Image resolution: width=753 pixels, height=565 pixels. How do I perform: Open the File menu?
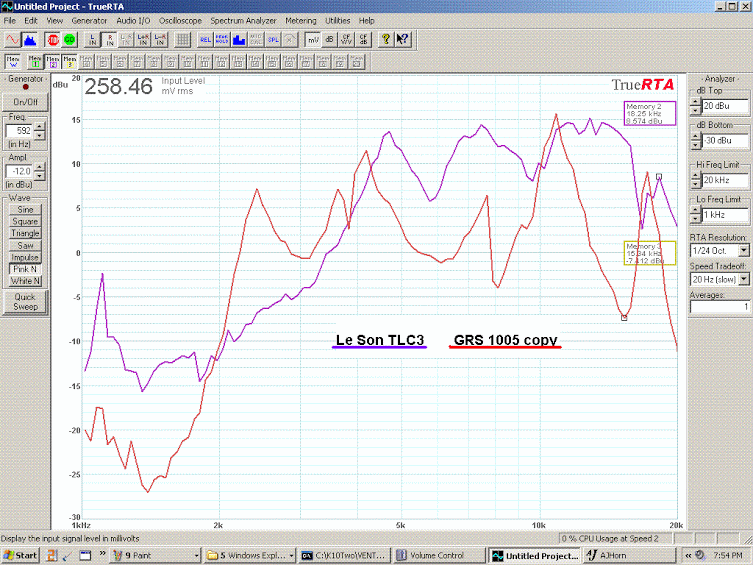coord(10,21)
